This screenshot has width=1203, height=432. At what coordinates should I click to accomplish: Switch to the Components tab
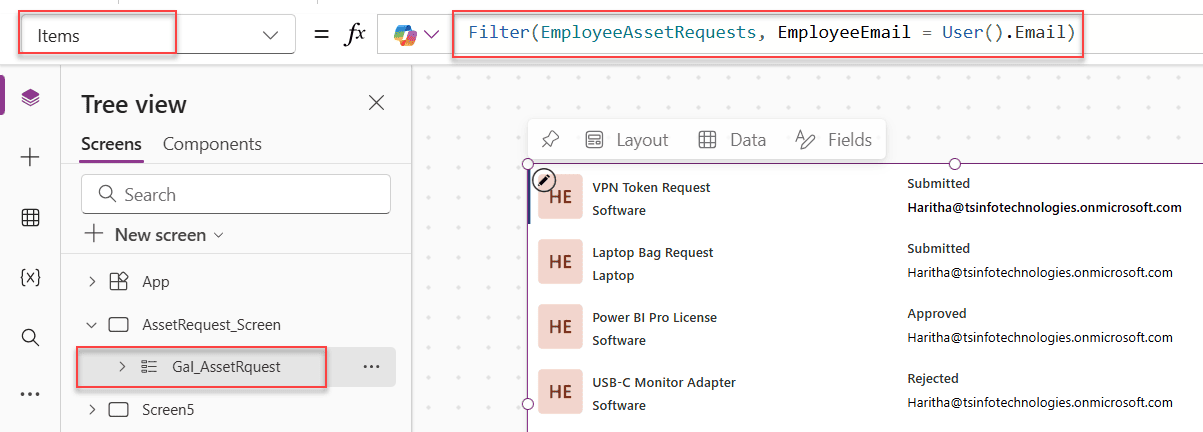tap(212, 144)
